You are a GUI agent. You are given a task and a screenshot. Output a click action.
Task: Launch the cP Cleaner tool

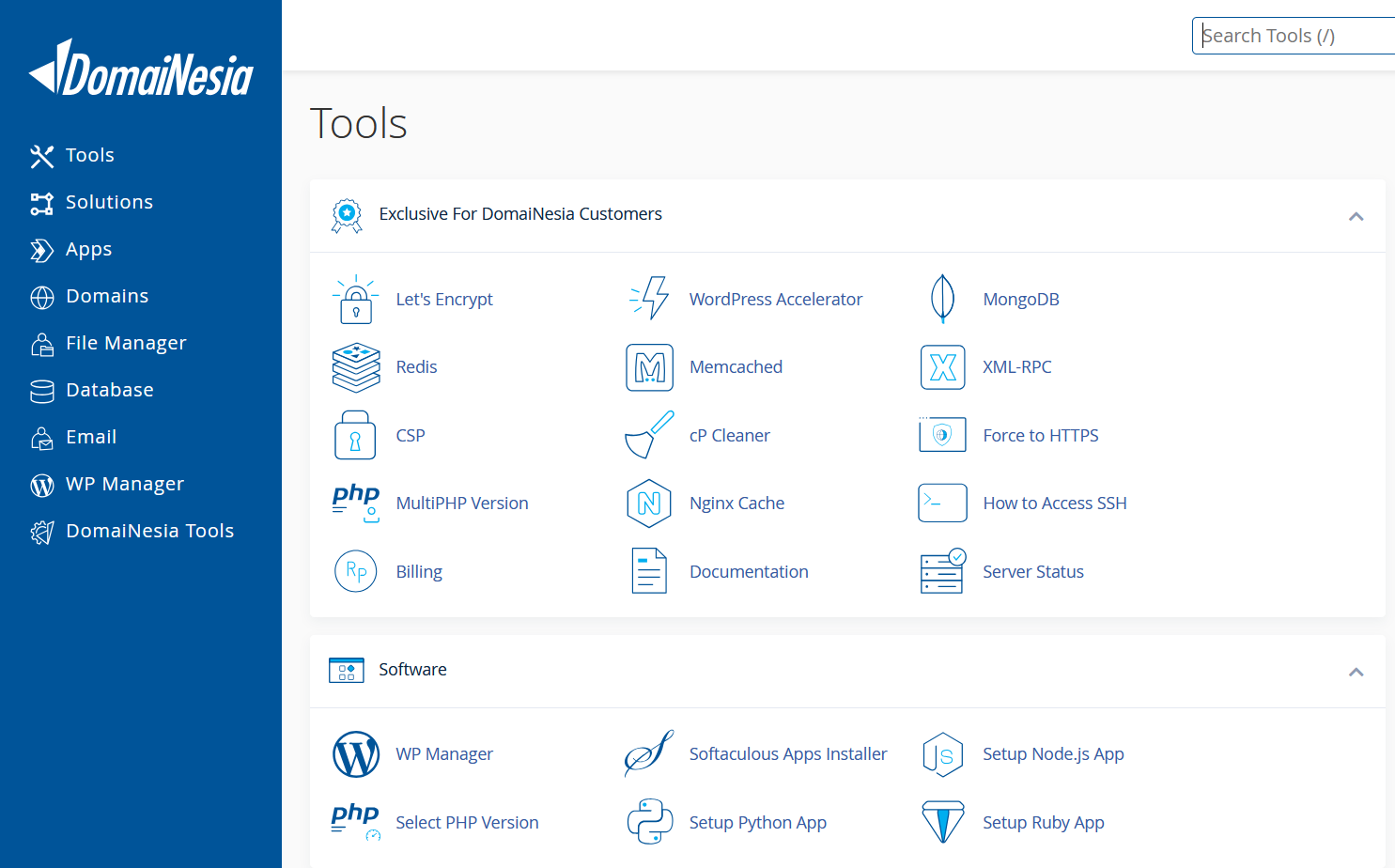tap(730, 435)
